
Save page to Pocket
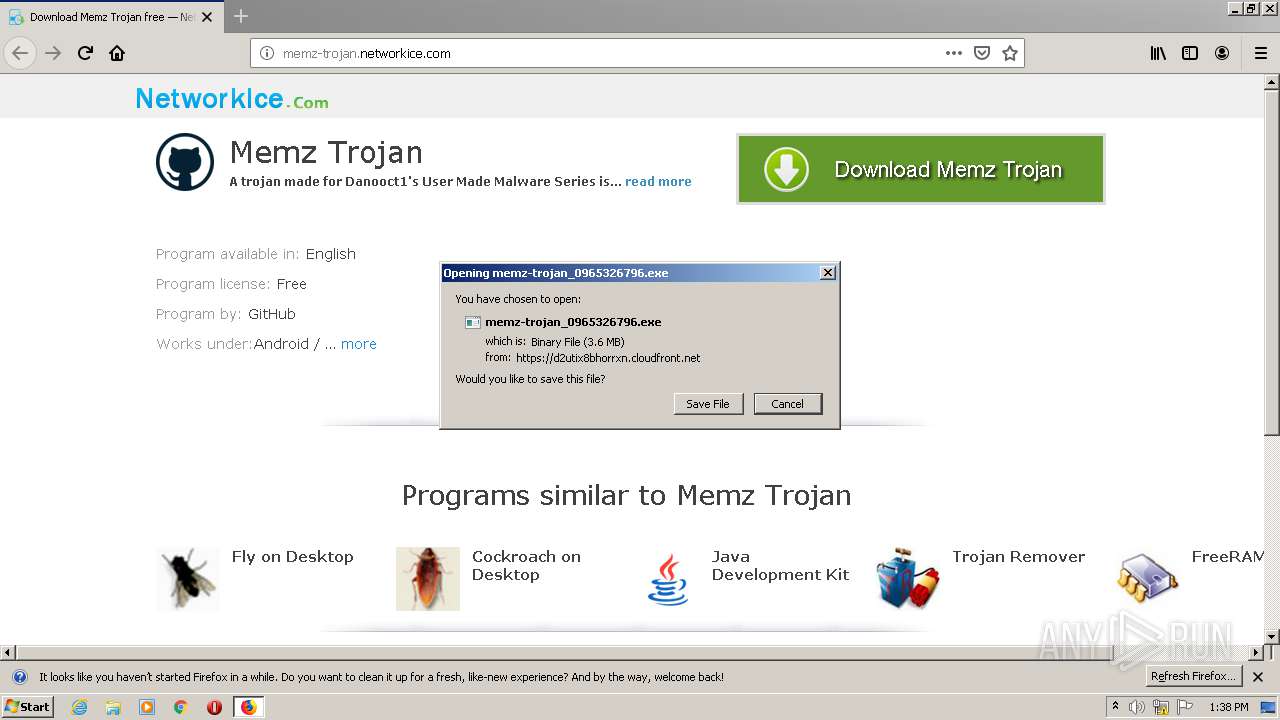[982, 53]
